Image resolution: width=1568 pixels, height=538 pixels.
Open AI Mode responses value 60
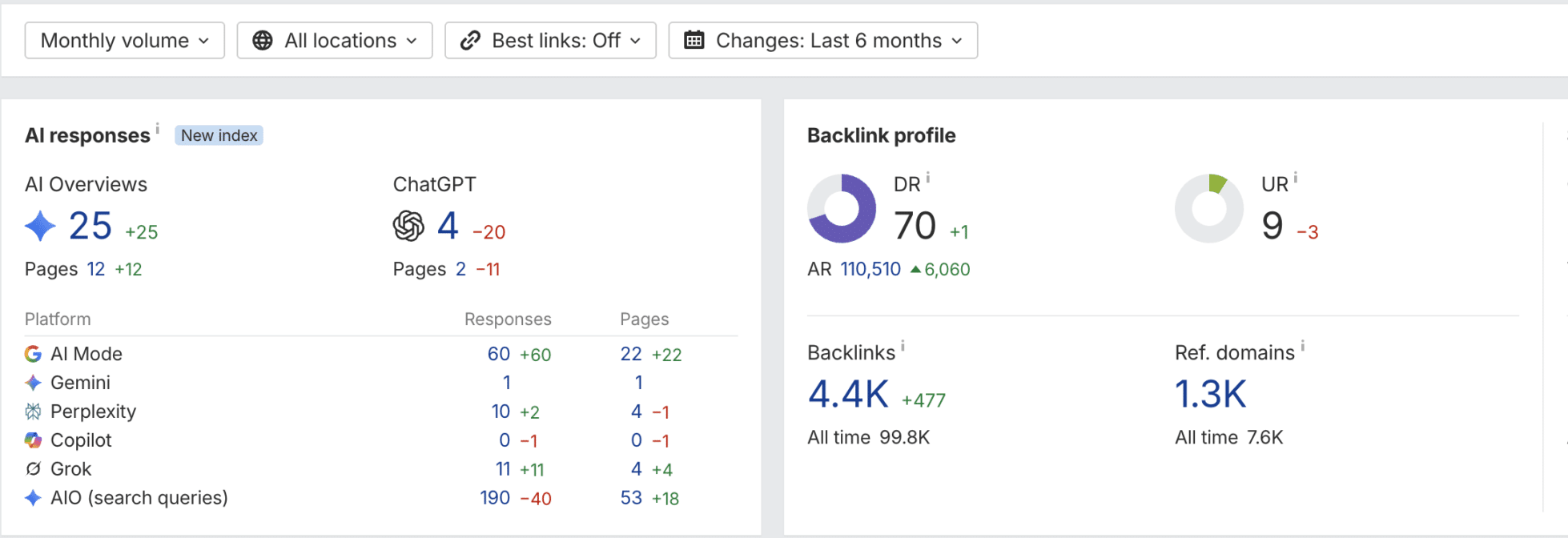pyautogui.click(x=499, y=354)
